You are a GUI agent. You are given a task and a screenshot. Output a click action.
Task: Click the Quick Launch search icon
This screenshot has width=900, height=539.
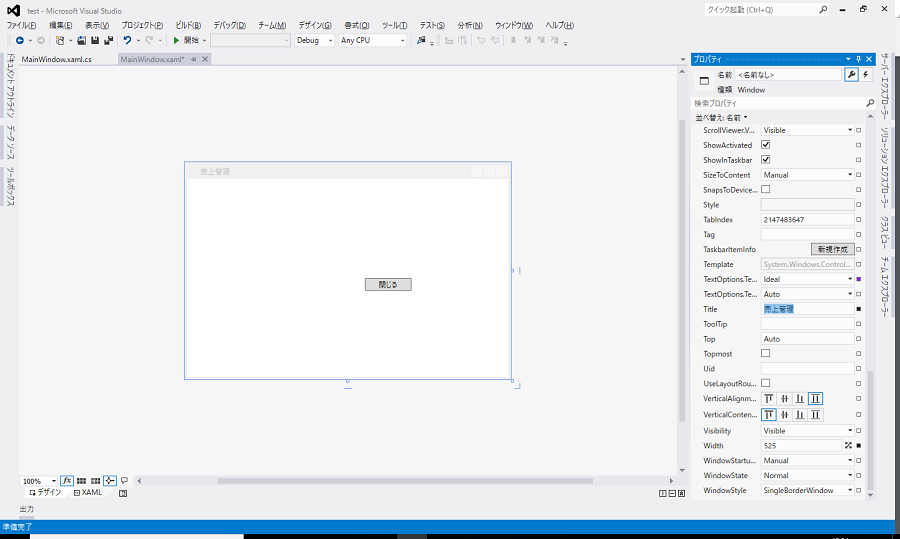[x=823, y=10]
